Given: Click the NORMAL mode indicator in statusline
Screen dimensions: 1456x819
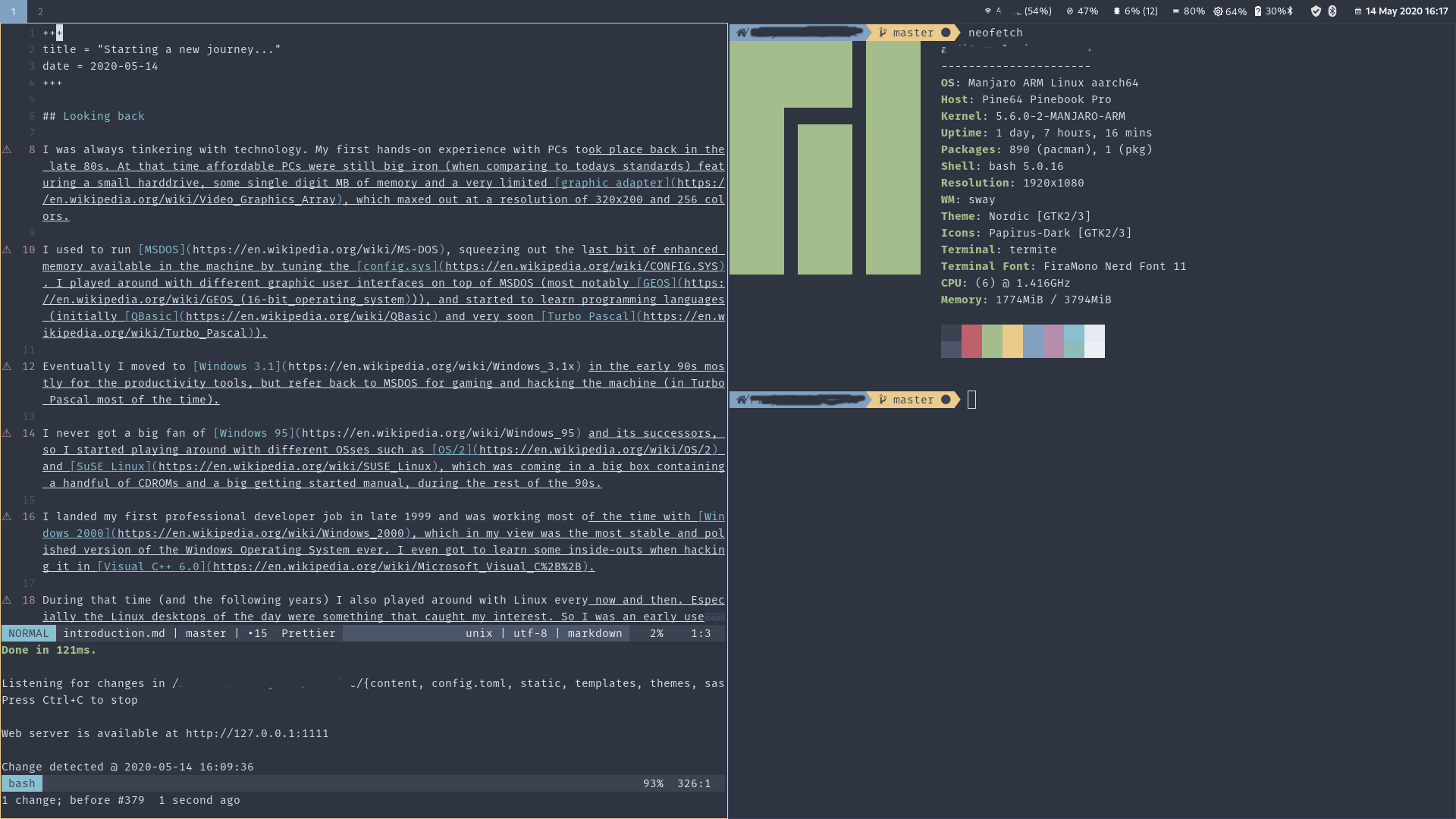Looking at the screenshot, I should coord(28,633).
